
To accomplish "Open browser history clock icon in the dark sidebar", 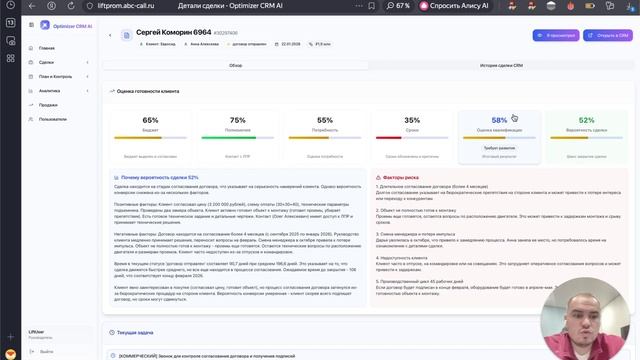I will 11,5.
